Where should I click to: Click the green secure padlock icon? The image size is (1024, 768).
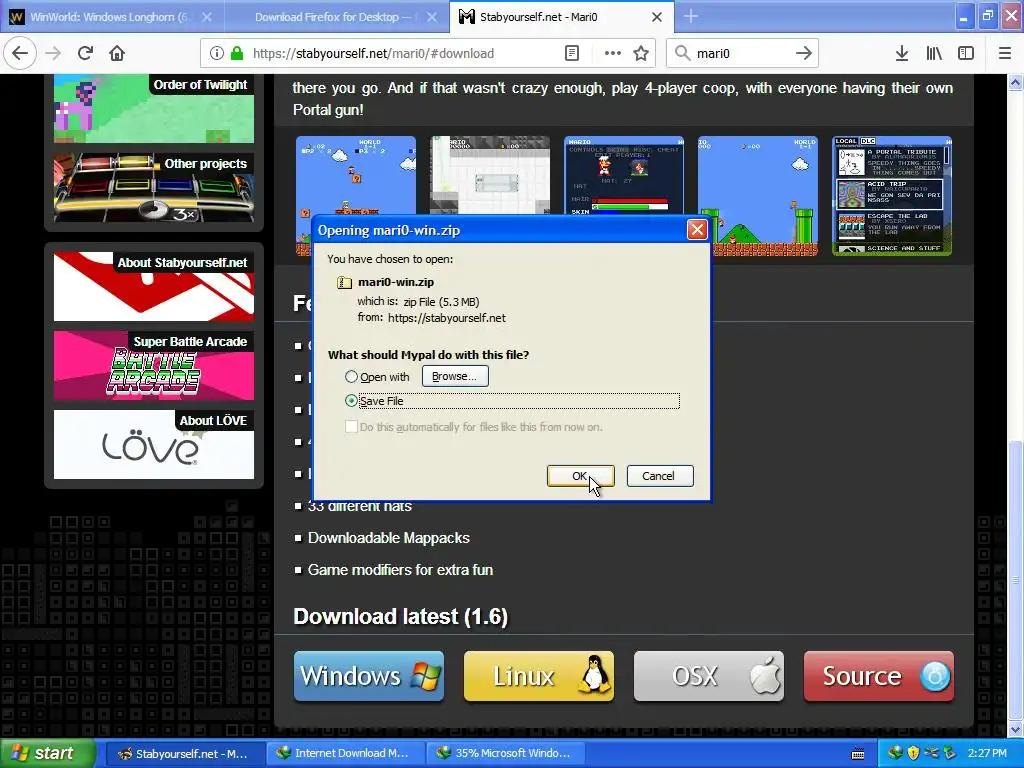click(x=237, y=54)
